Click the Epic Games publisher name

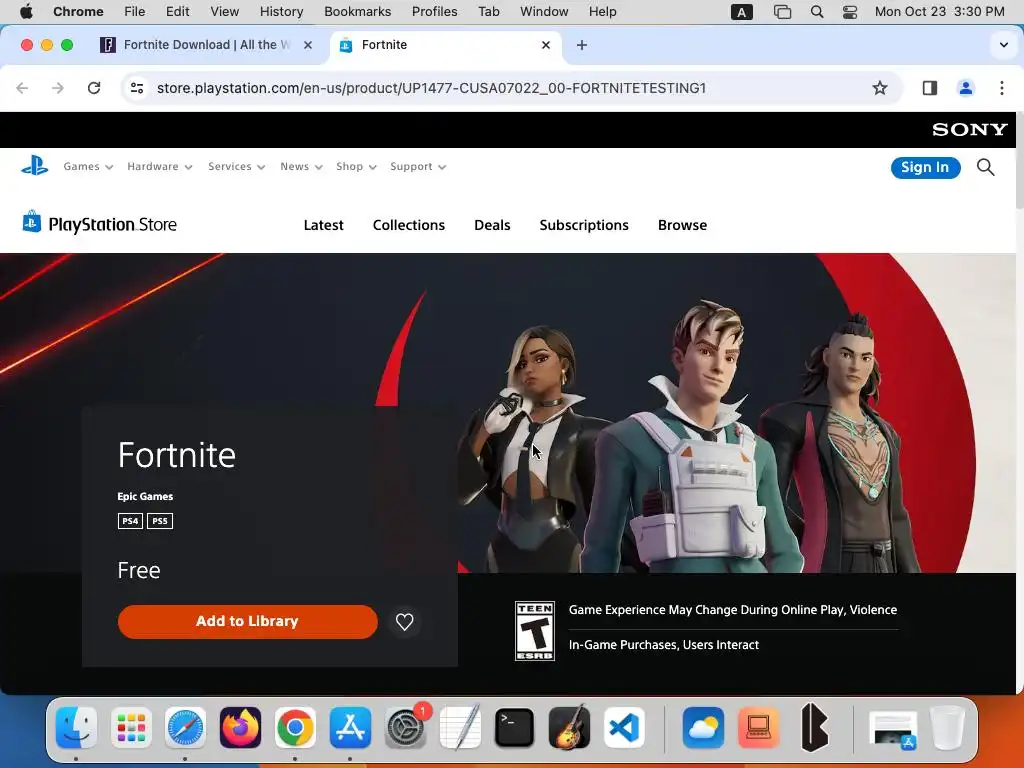145,496
